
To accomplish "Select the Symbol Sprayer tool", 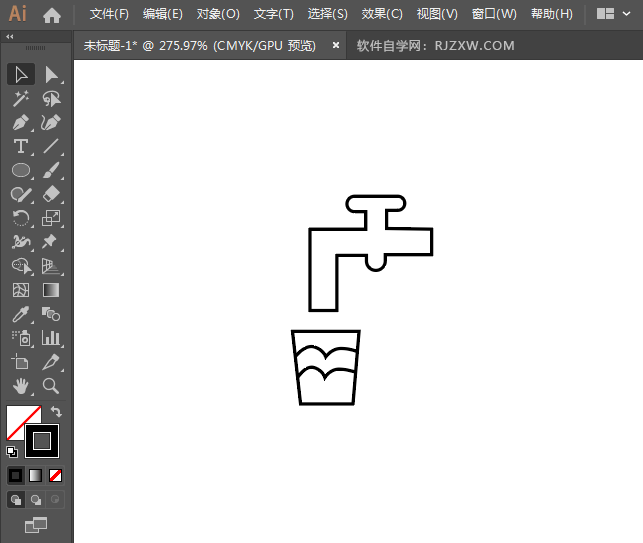I will point(21,338).
